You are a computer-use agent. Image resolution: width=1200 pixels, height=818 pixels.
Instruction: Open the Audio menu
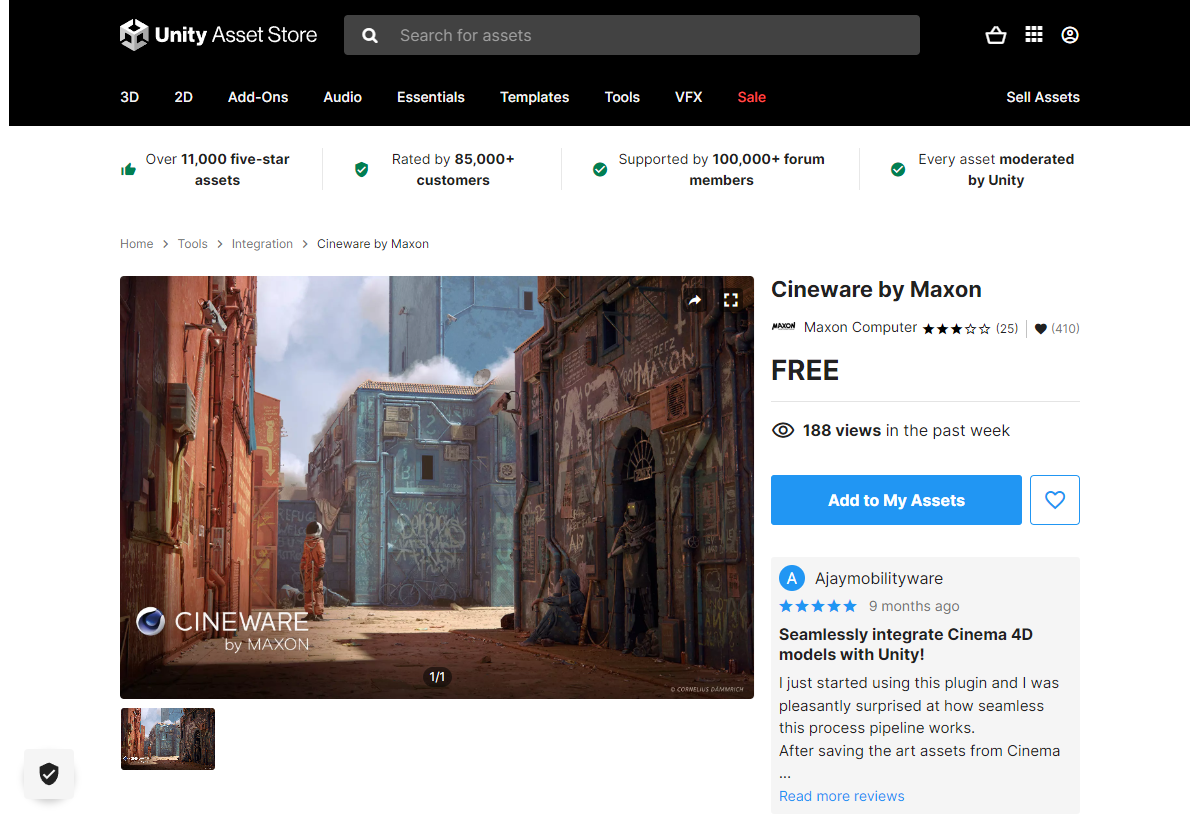pyautogui.click(x=343, y=97)
